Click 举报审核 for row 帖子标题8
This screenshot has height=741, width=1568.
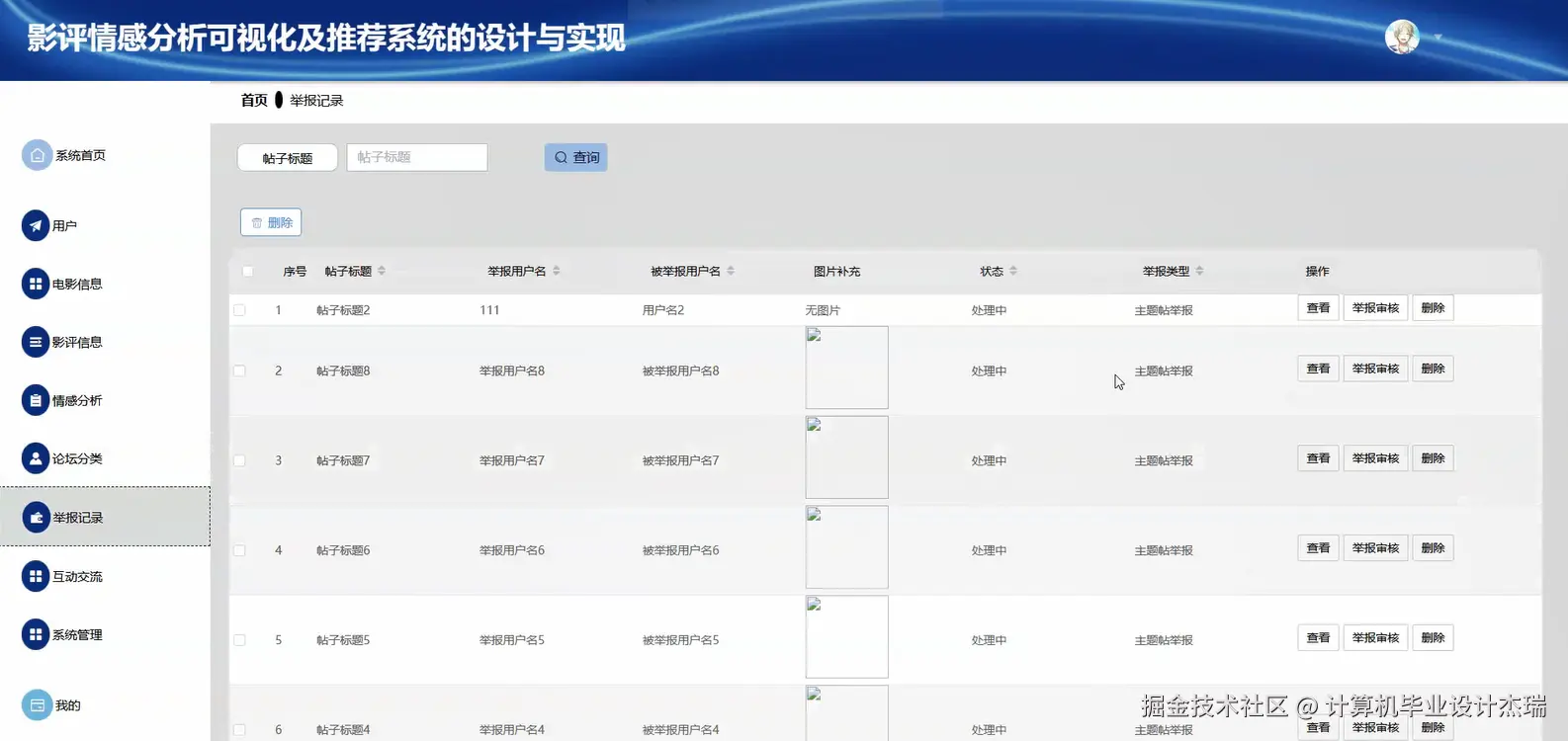pos(1375,369)
